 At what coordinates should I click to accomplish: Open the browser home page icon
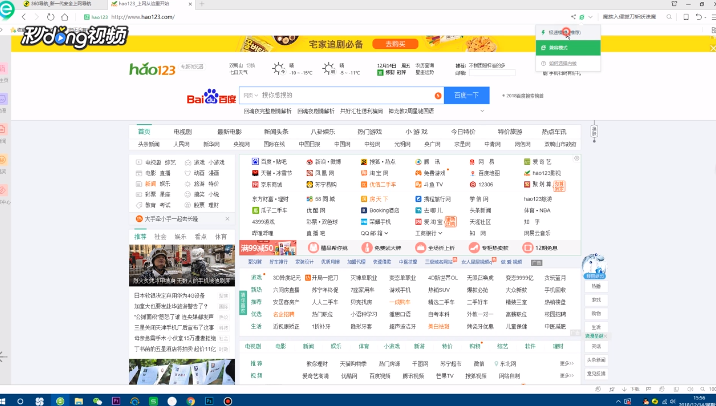tap(64, 17)
